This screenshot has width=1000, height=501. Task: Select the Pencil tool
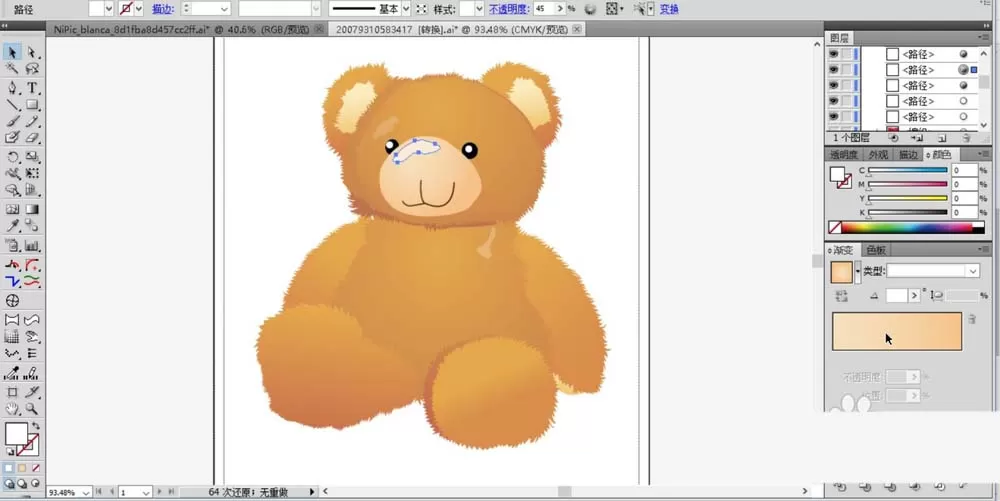click(32, 121)
